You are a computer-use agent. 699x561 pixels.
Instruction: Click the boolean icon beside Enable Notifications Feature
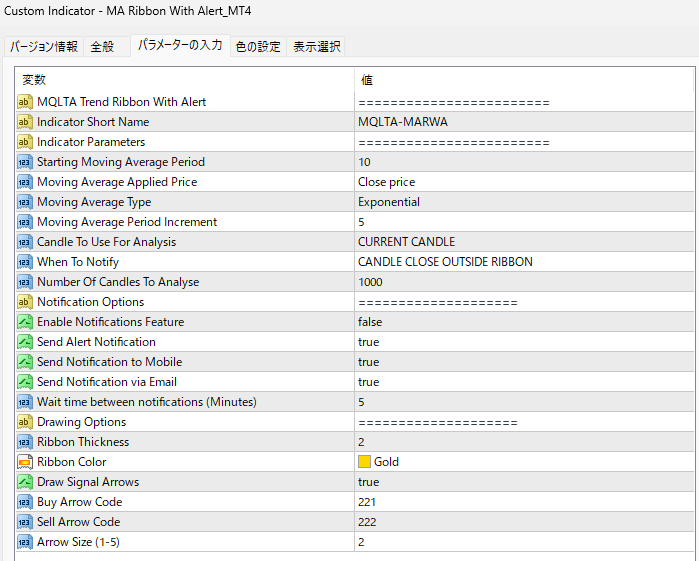pos(25,322)
